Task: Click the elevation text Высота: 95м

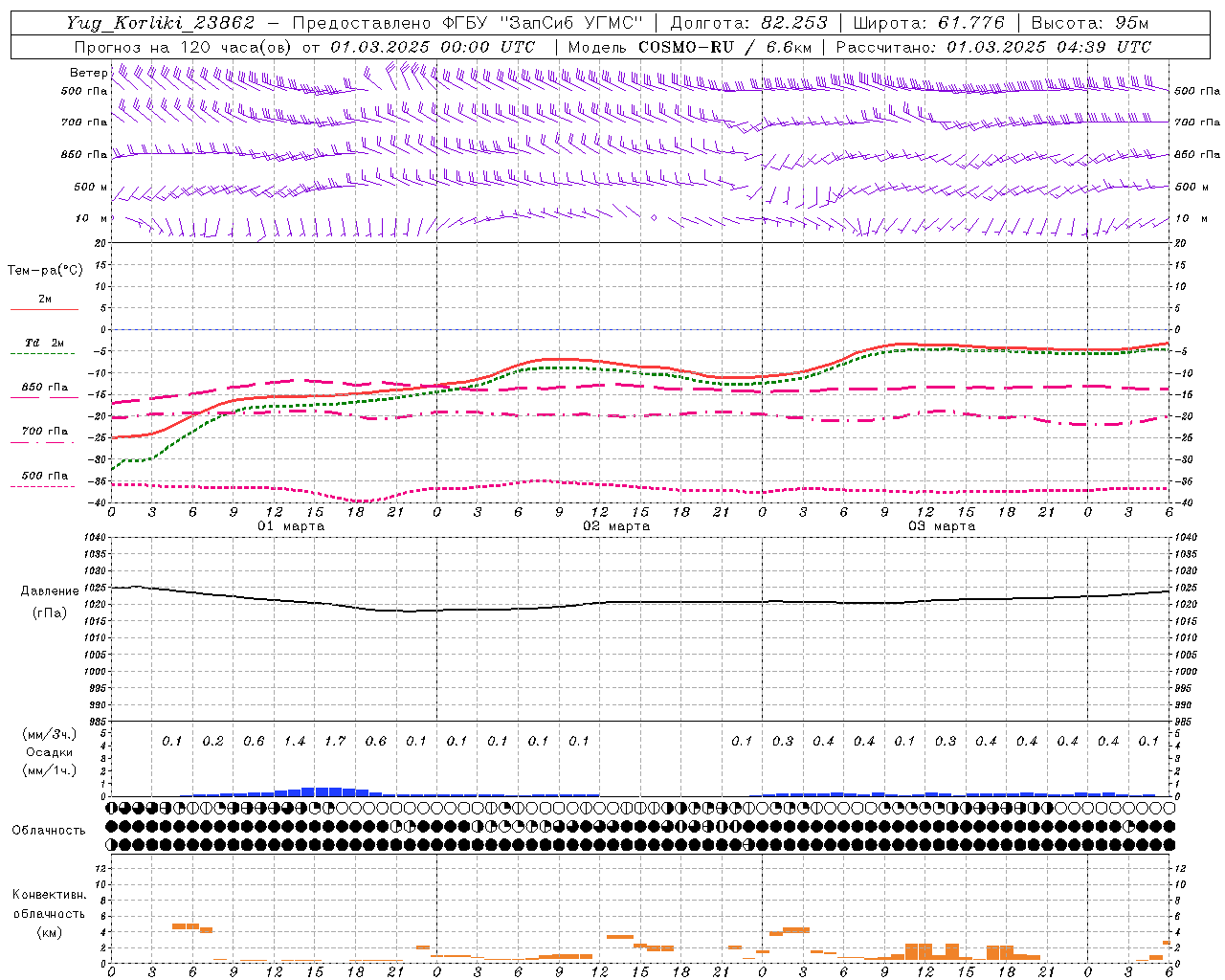Action: [x=1090, y=23]
